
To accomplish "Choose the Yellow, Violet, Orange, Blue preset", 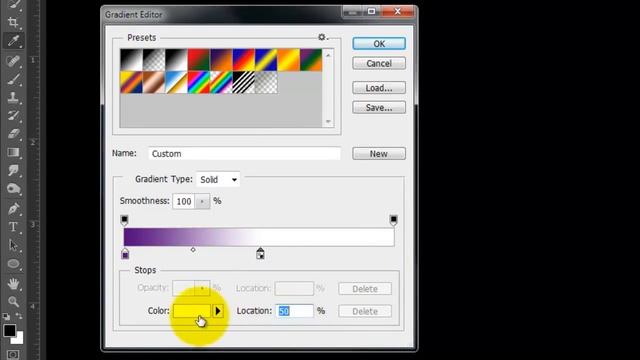I will pyautogui.click(x=131, y=82).
